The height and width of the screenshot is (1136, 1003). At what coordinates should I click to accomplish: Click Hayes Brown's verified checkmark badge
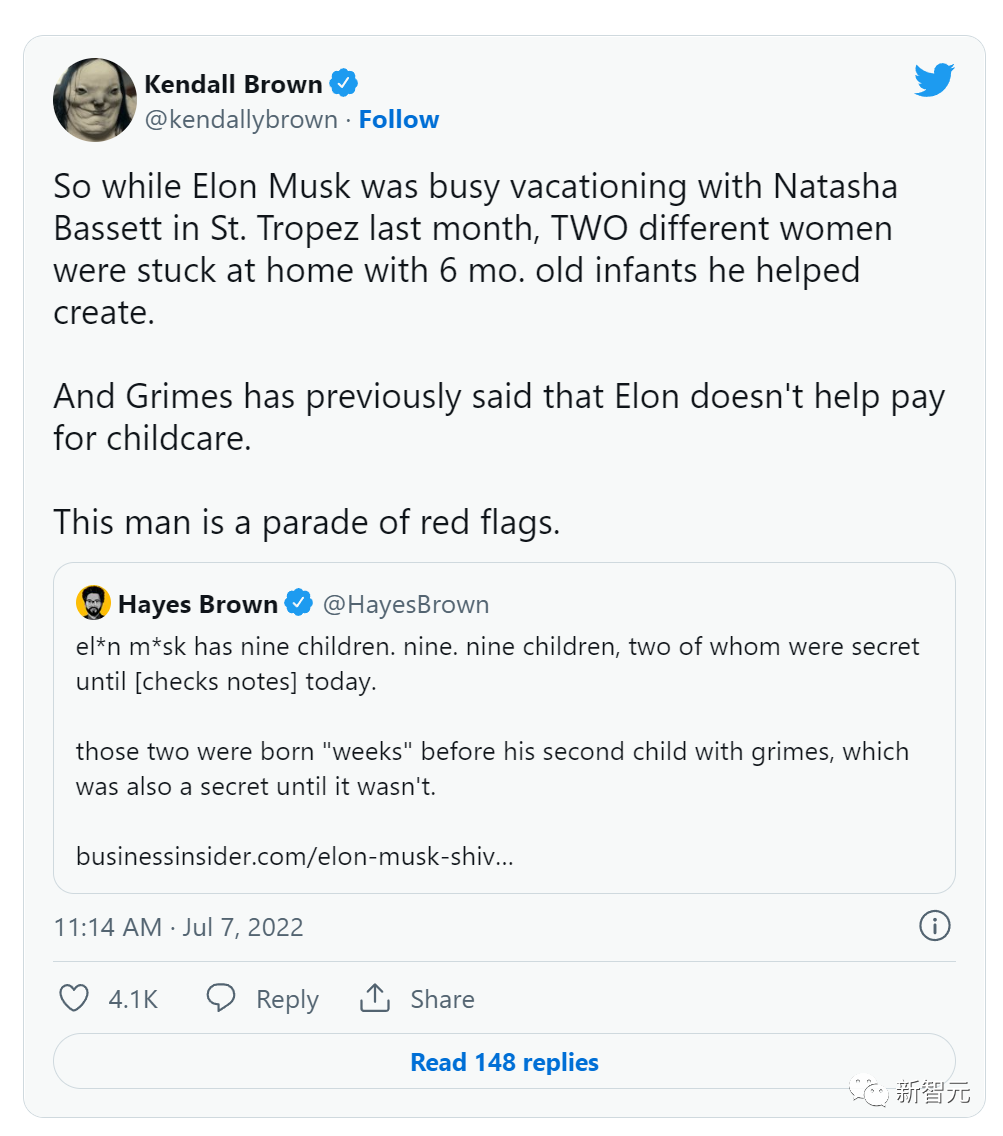click(299, 604)
